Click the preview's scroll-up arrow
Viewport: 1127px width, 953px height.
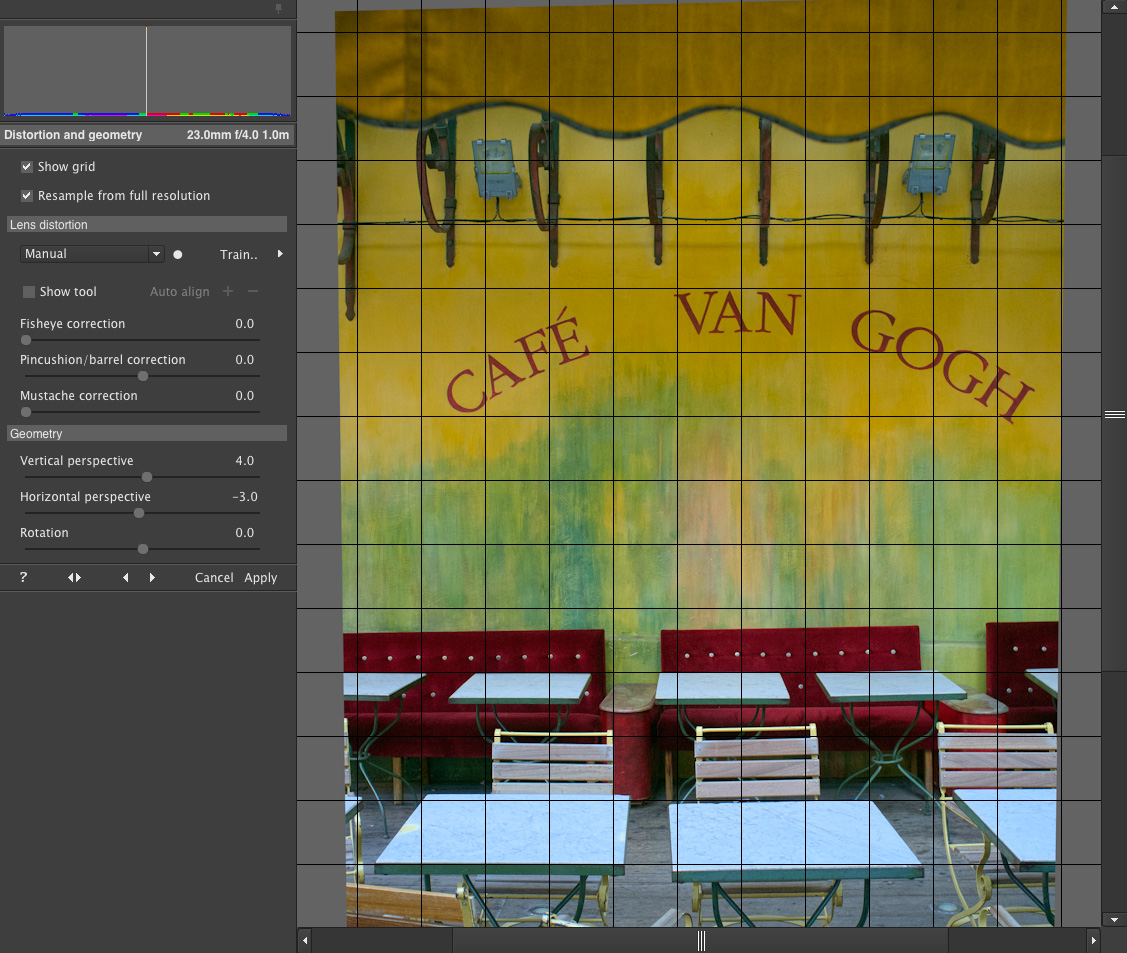[x=1114, y=6]
